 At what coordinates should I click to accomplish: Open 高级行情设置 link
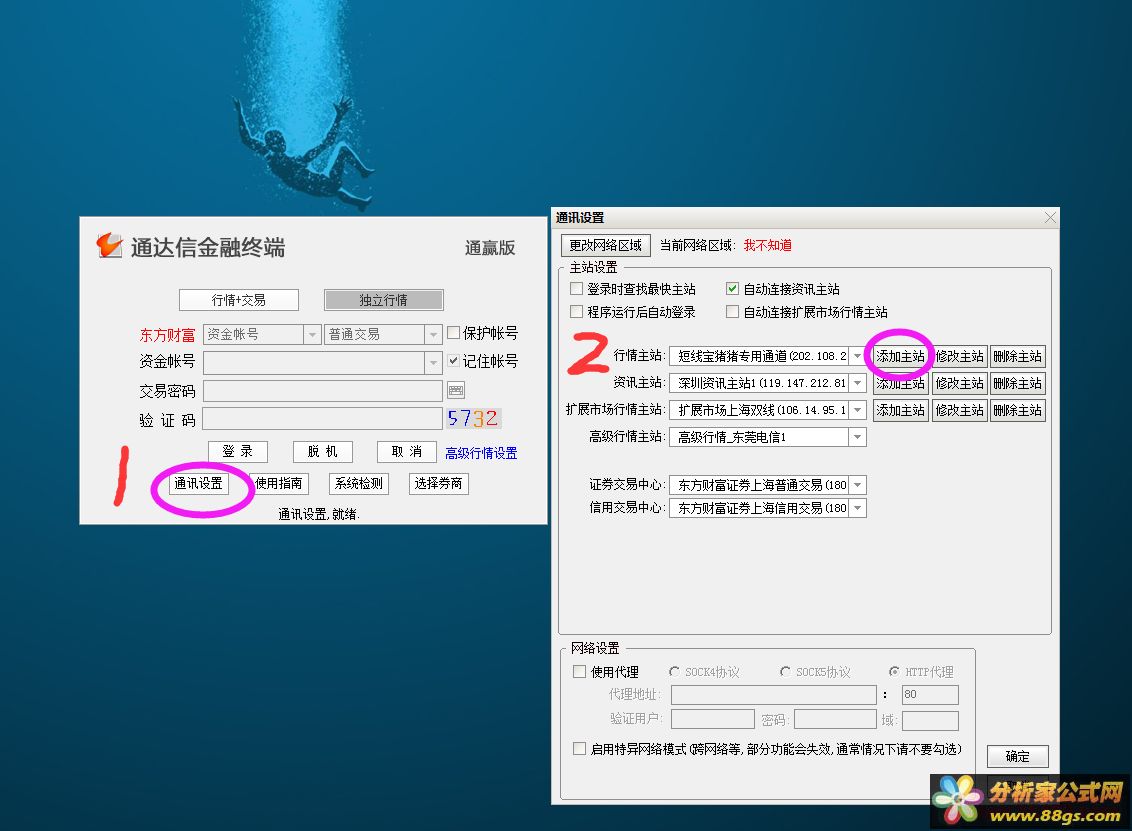[x=481, y=453]
